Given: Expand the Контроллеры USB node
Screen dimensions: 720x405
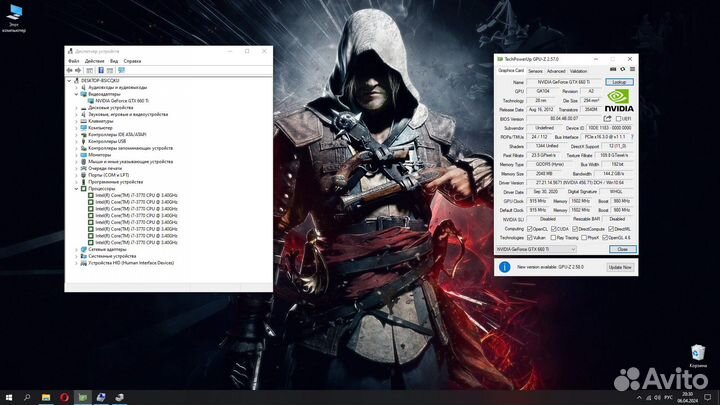Looking at the screenshot, I should coord(77,141).
